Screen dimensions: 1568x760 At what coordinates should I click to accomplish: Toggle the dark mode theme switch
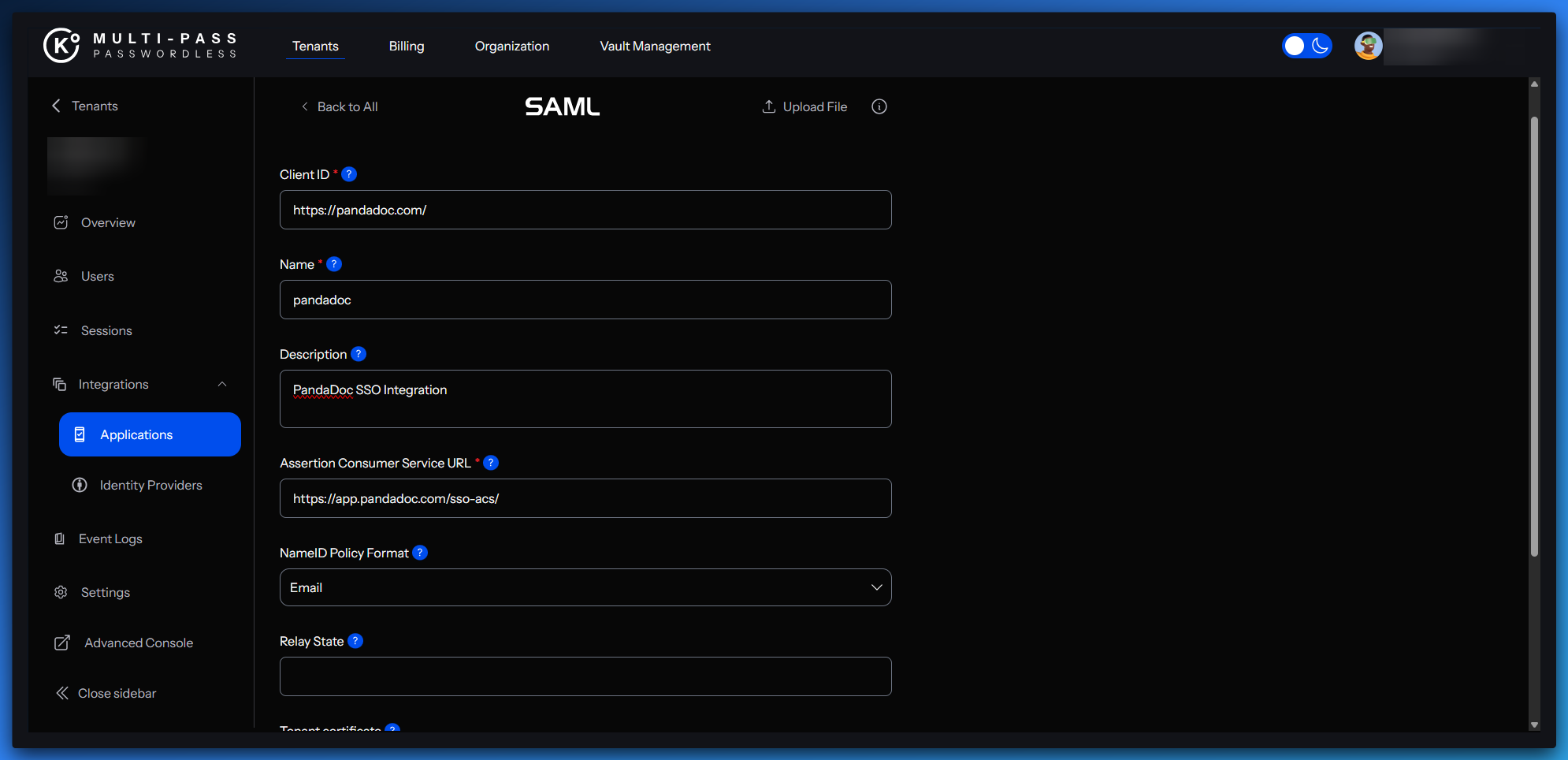[1306, 46]
